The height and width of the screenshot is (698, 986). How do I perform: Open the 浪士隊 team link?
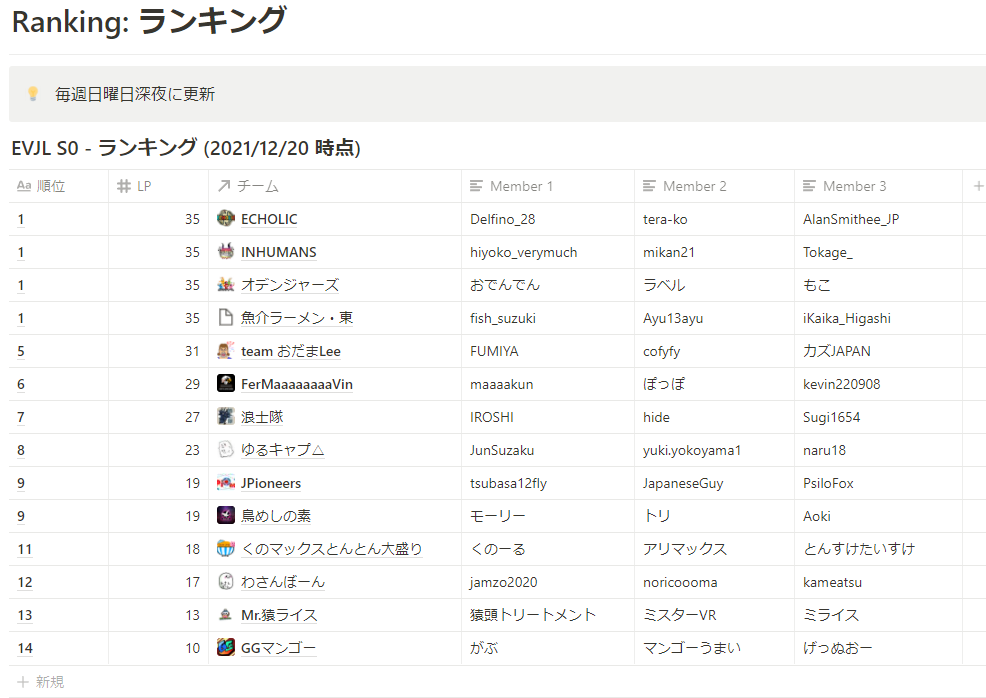[x=262, y=416]
